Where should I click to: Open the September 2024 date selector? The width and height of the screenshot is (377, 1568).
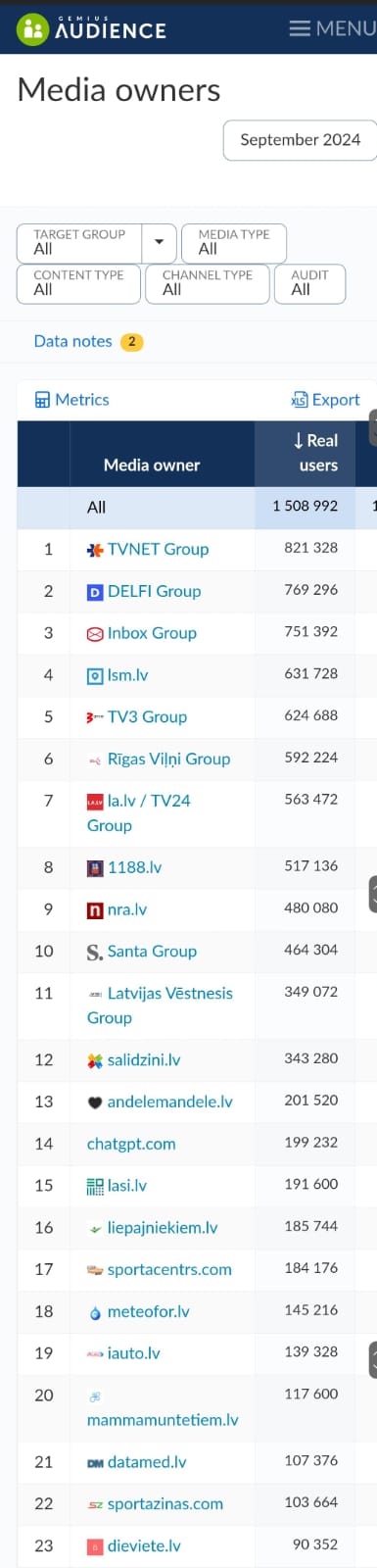(300, 140)
